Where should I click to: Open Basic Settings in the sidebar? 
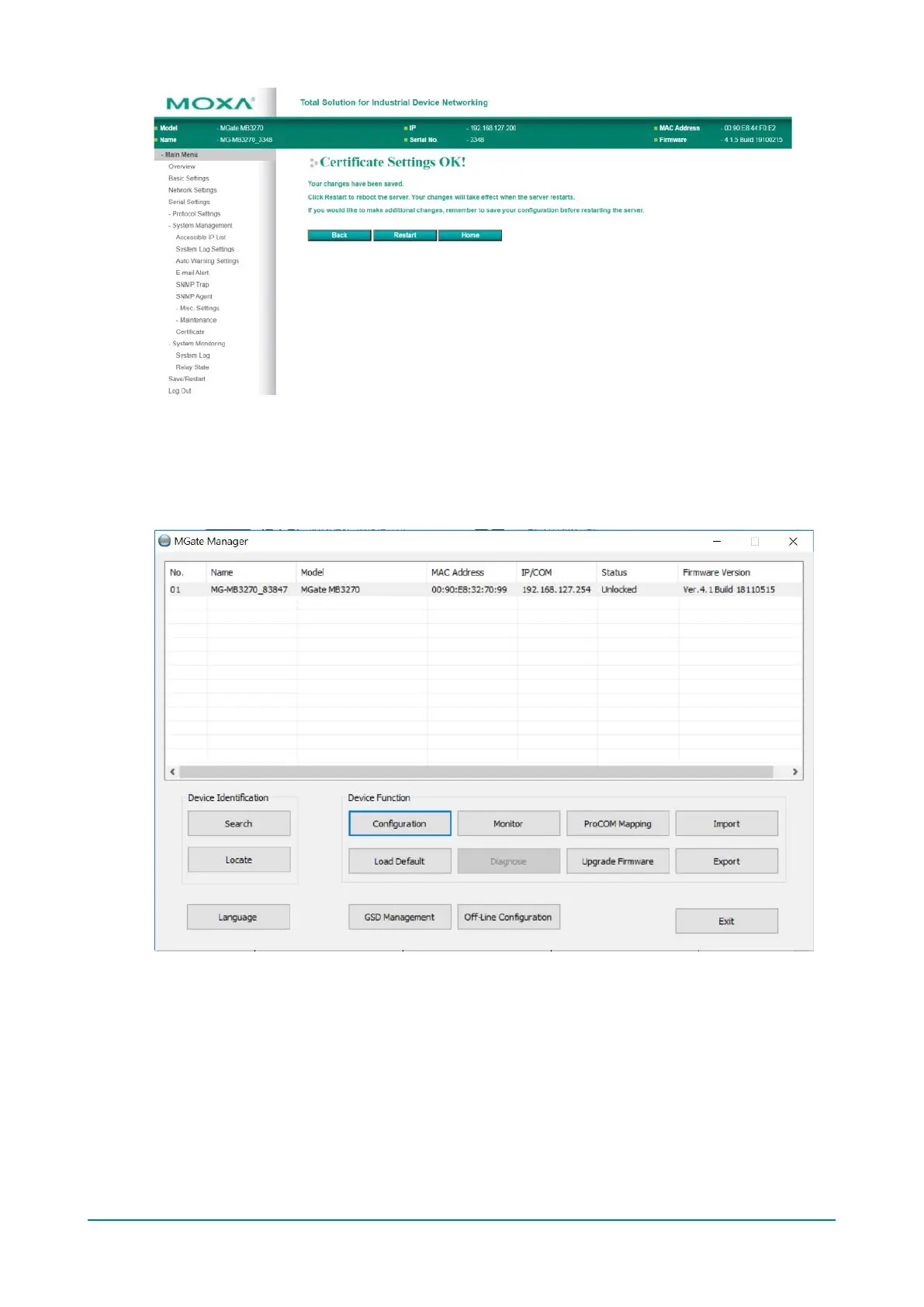coord(189,179)
